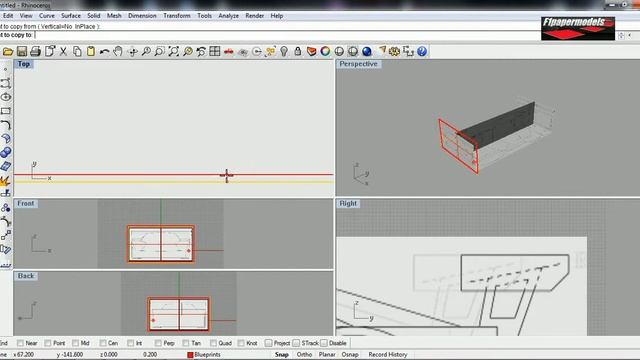Open the Analyze menu

pos(228,16)
